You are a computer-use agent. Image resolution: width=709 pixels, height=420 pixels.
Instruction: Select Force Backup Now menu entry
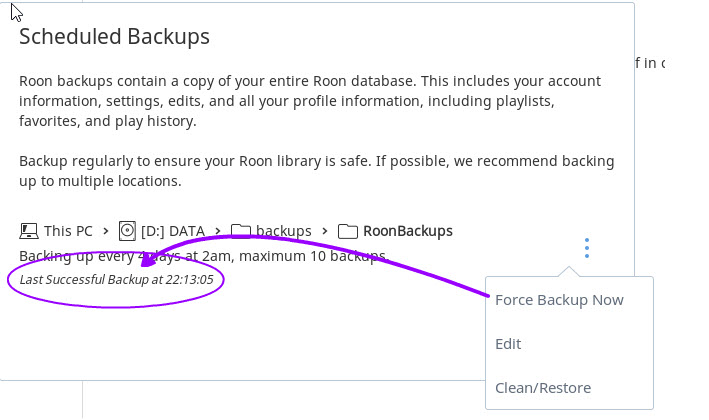click(x=559, y=300)
